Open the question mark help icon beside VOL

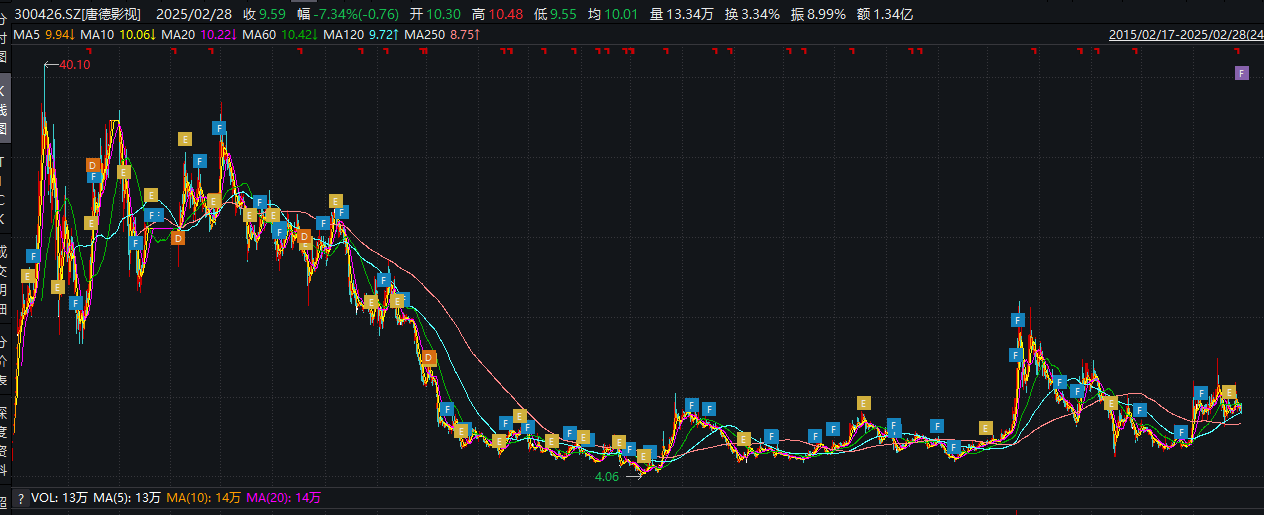click(x=20, y=497)
